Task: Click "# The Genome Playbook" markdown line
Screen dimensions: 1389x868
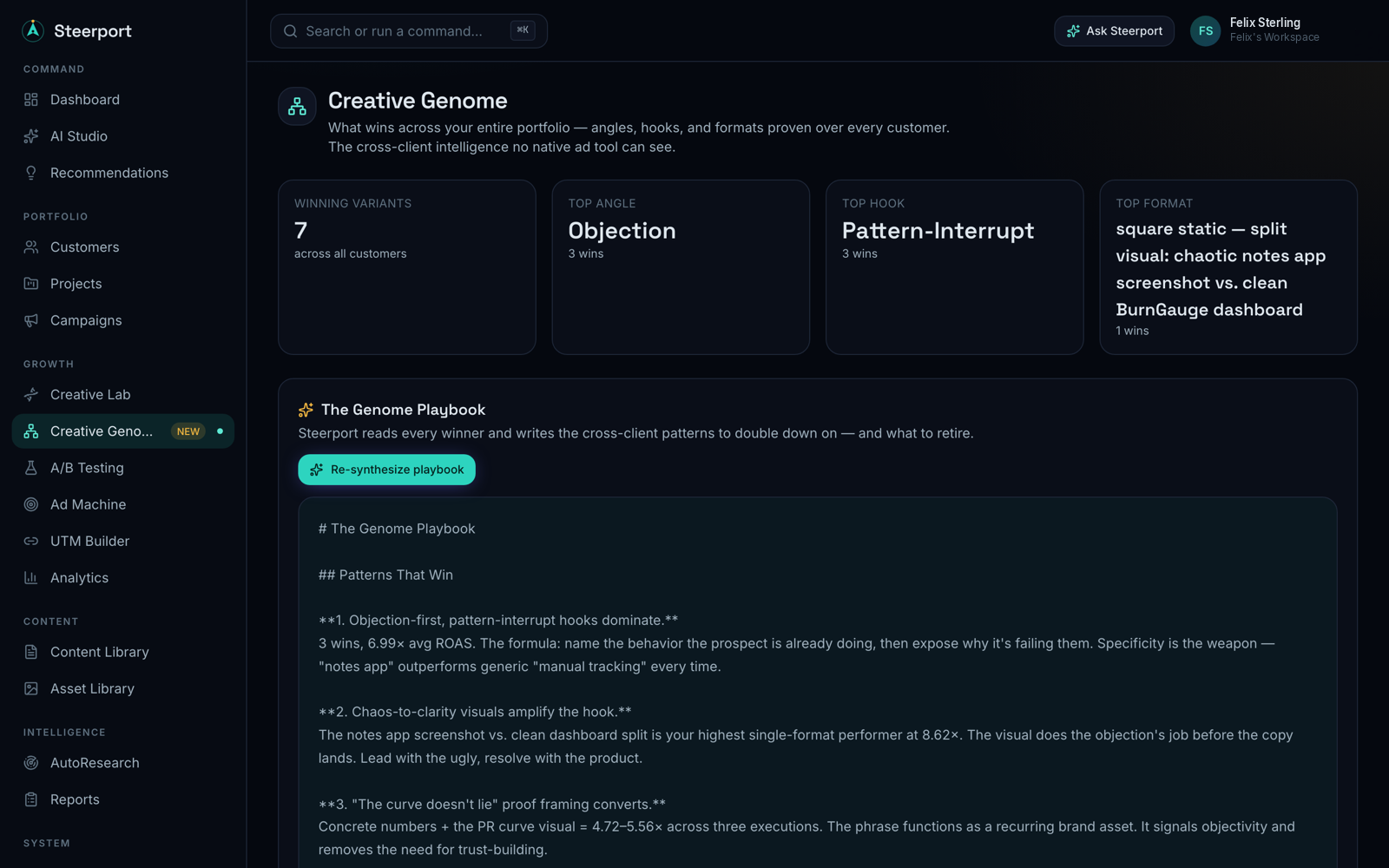Action: coord(397,529)
